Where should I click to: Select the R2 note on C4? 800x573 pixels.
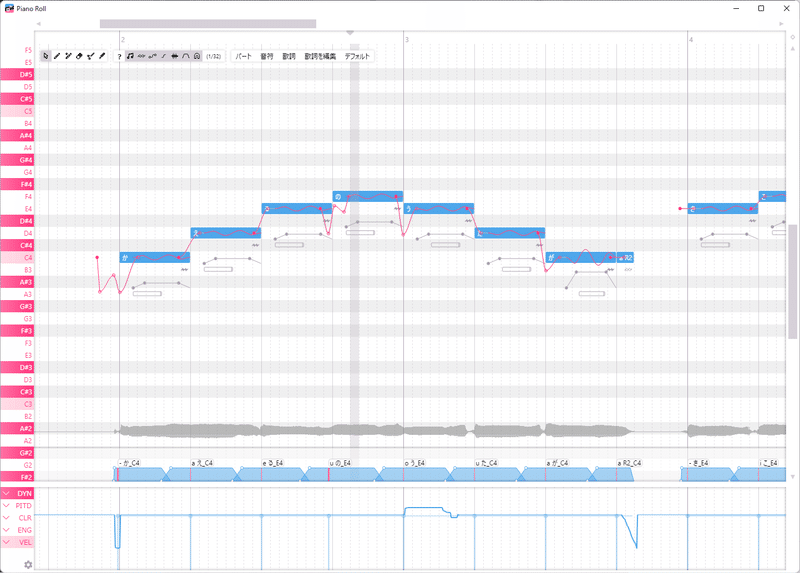[625, 258]
